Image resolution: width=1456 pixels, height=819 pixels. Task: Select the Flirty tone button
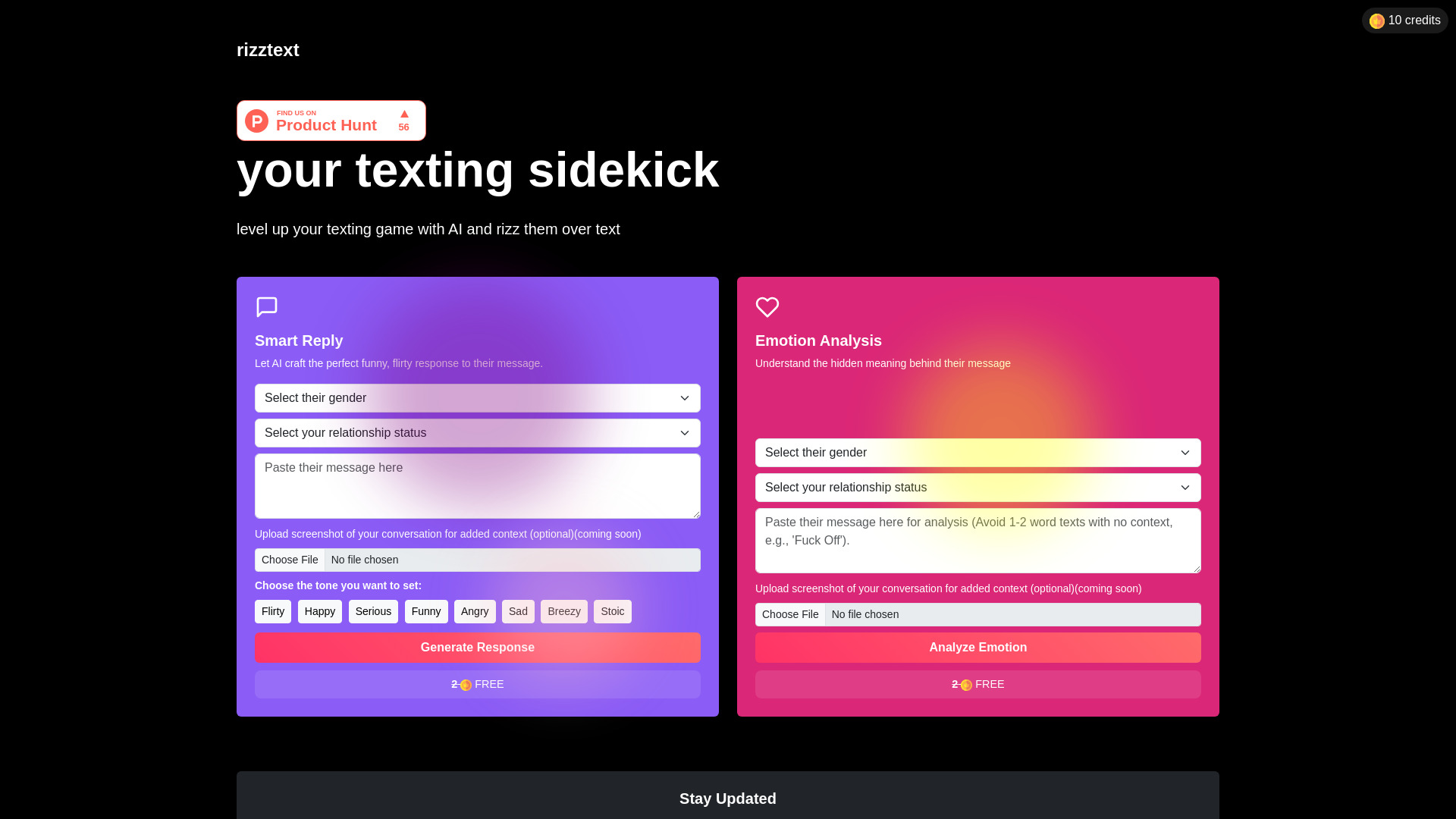(272, 611)
